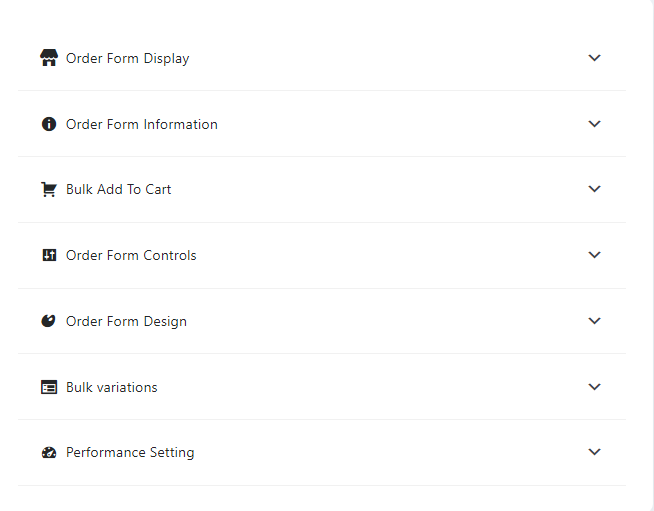Expand Performance Setting chevron
This screenshot has width=654, height=511.
(x=594, y=451)
